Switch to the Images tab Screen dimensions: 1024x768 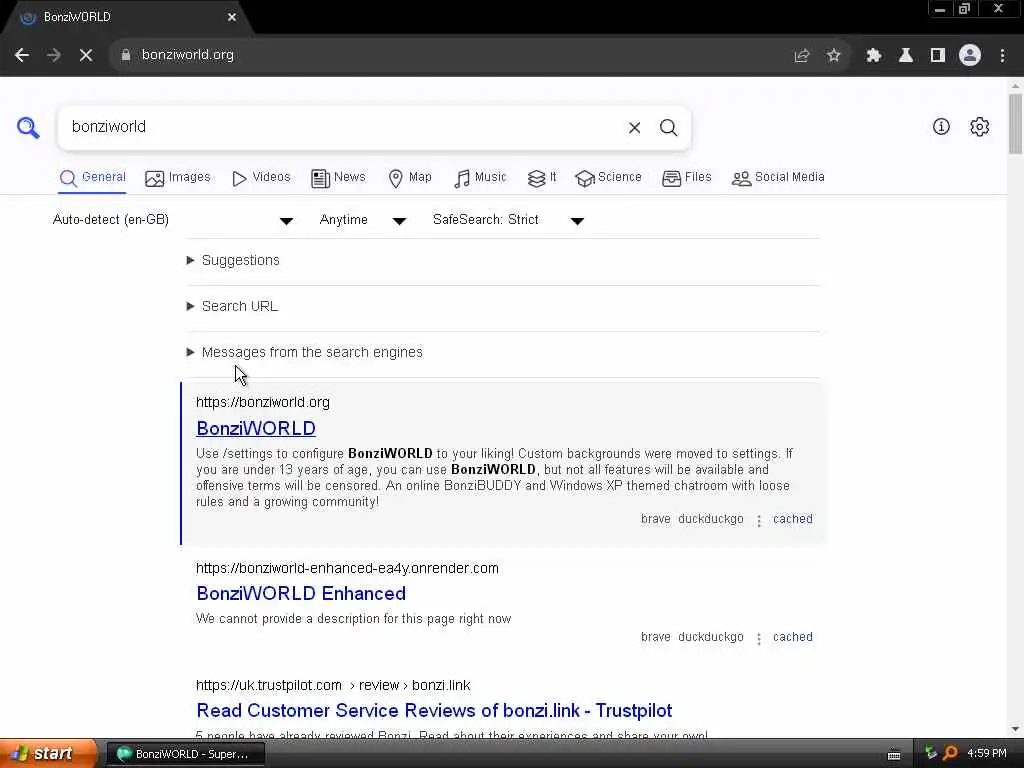pos(178,178)
